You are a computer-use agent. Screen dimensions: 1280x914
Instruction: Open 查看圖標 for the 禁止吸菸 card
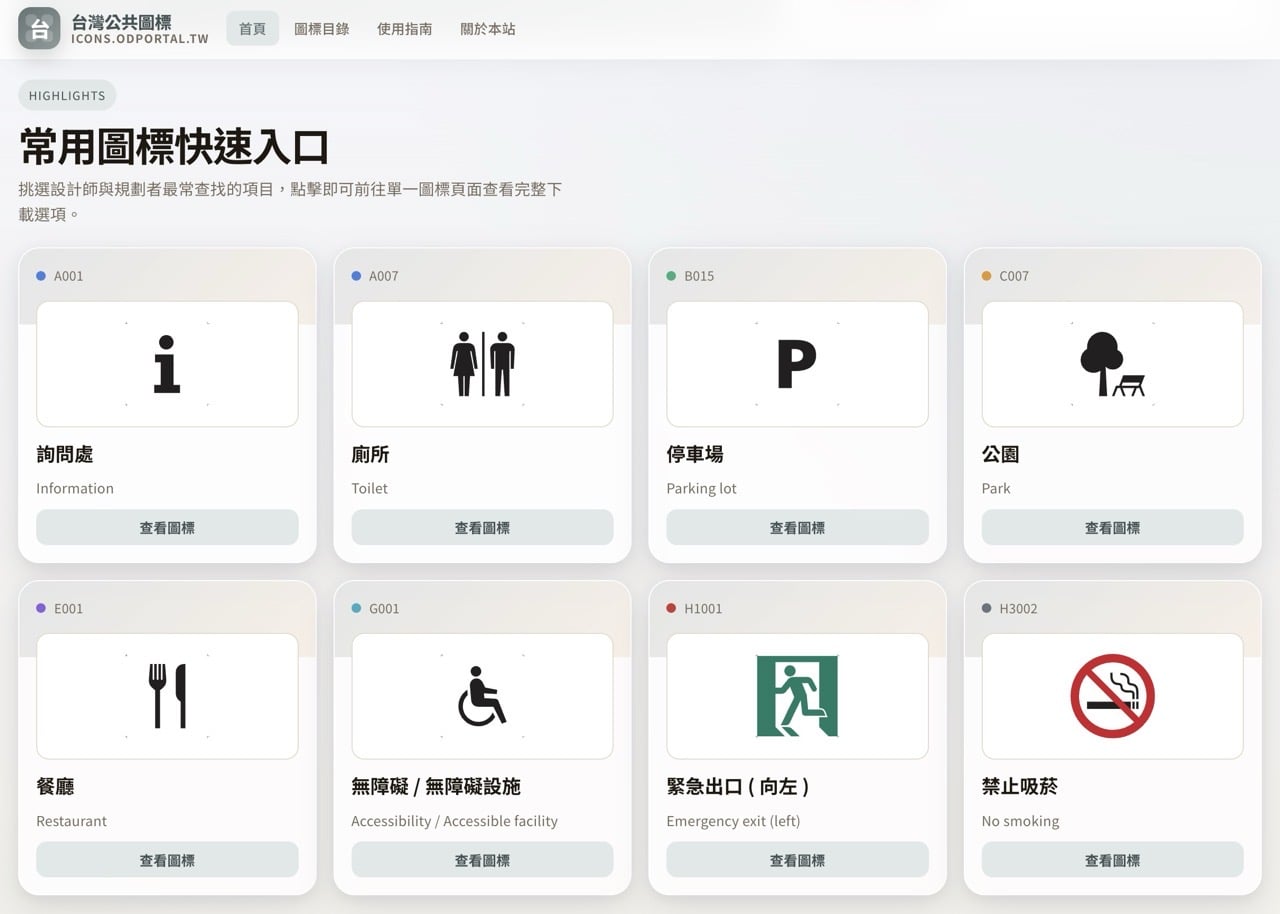(x=1112, y=859)
